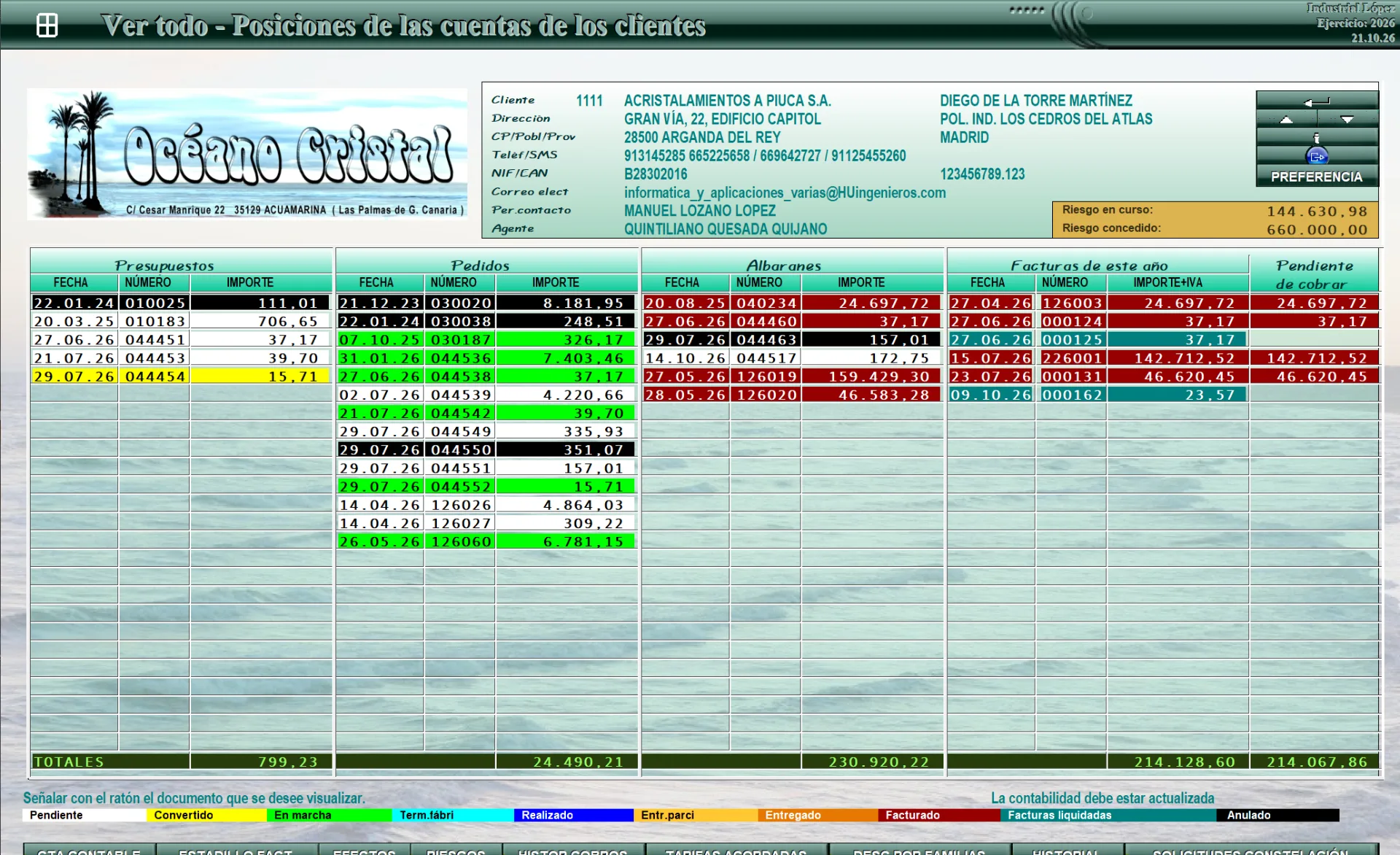The image size is (1400, 855).
Task: Click the client email address
Action: click(785, 193)
